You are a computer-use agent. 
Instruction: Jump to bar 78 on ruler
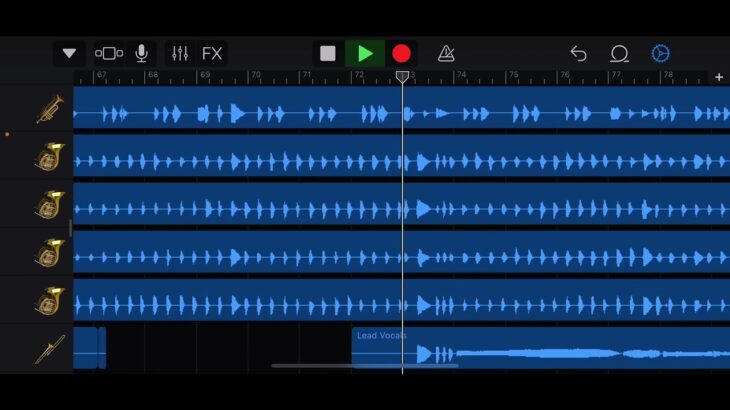pyautogui.click(x=668, y=75)
